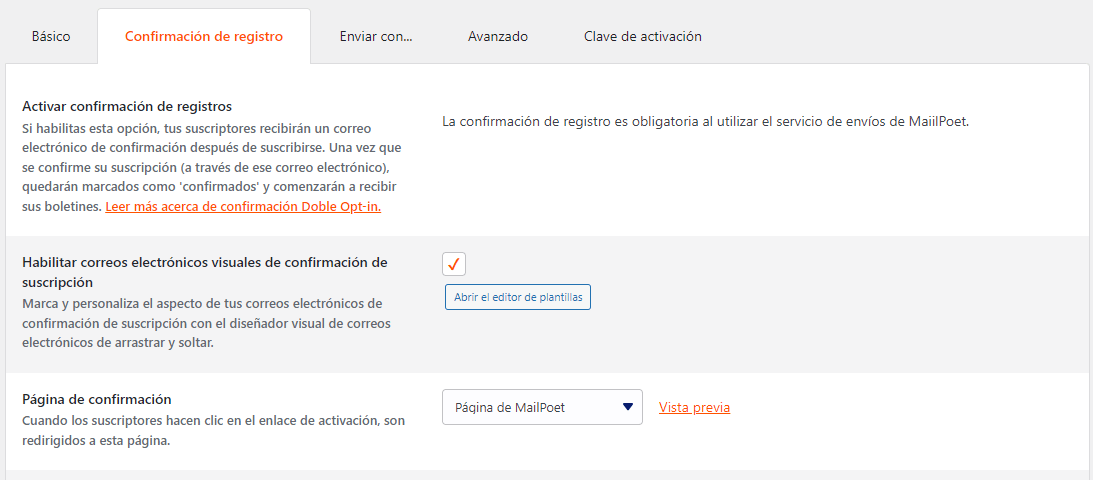Open the 'Página de MailPoet' dropdown
1093x480 pixels.
tap(542, 407)
